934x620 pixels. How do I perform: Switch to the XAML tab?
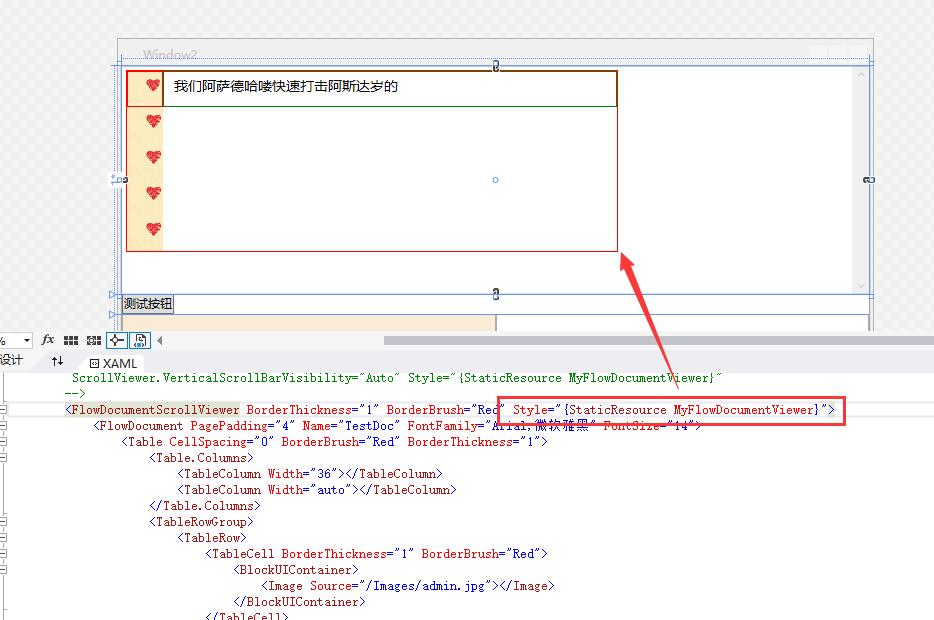[x=113, y=363]
